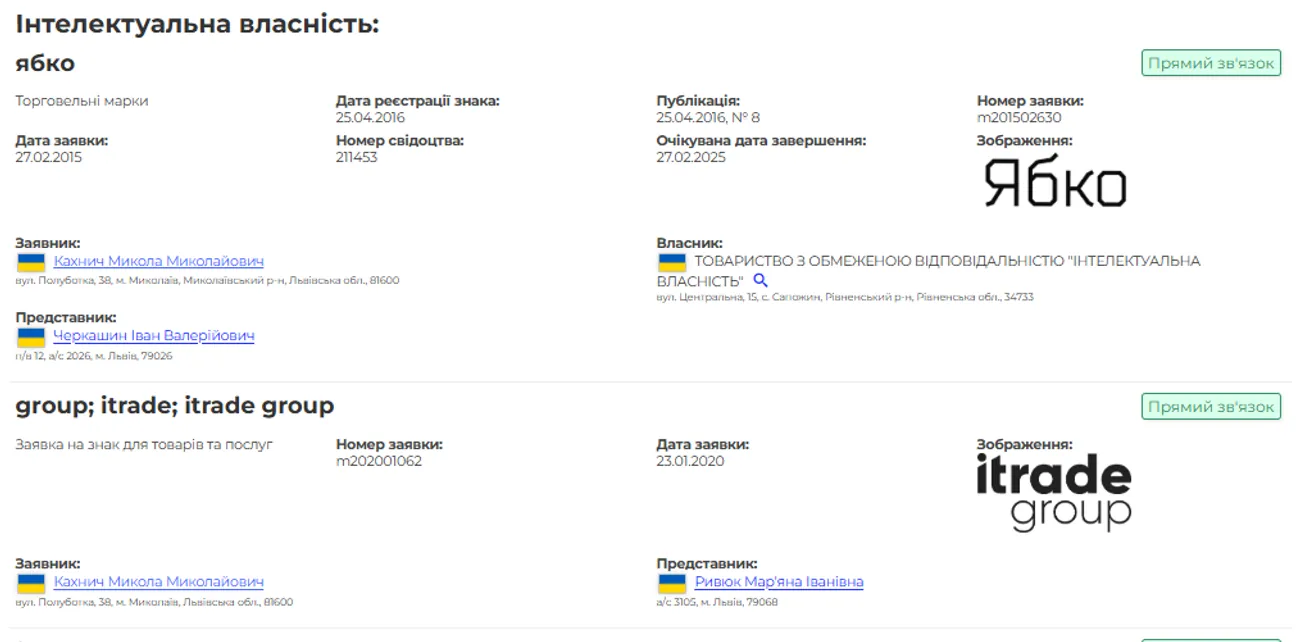Open representative Черкашин Іван Валерійович link

[153, 336]
